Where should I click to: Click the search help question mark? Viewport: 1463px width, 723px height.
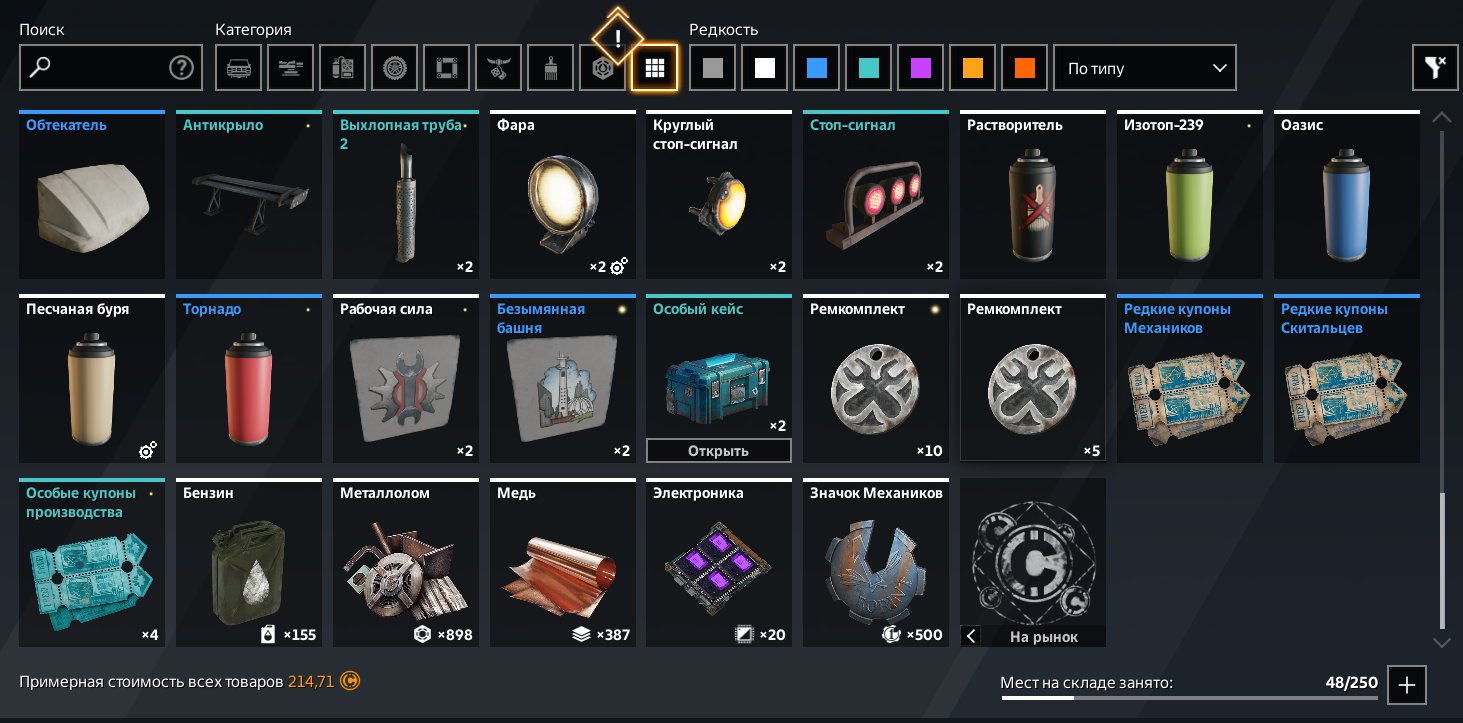point(181,68)
